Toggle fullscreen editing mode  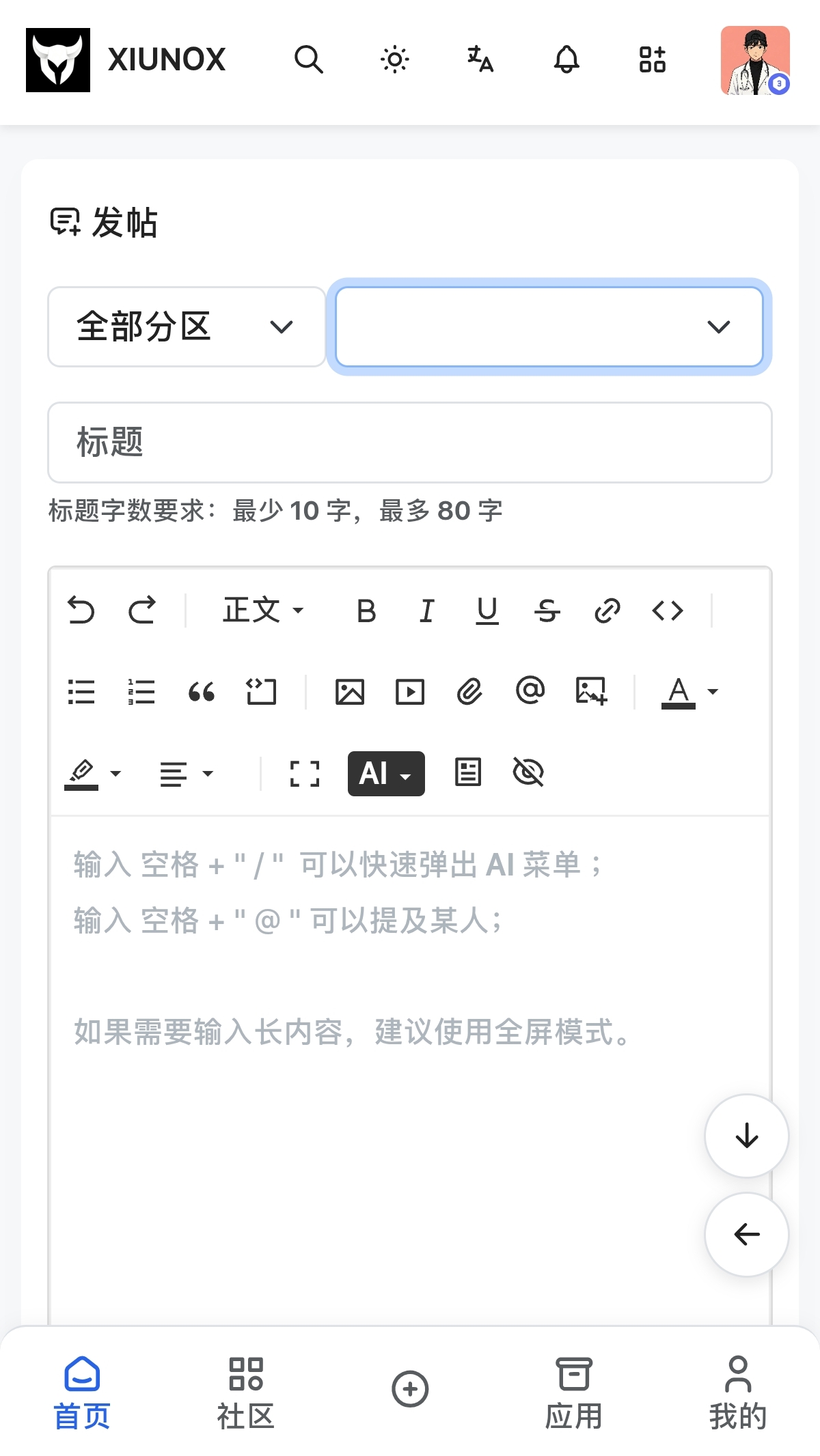coord(305,774)
